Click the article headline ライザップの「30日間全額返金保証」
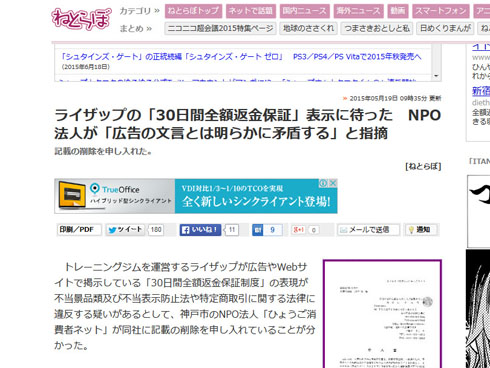 [x=248, y=124]
